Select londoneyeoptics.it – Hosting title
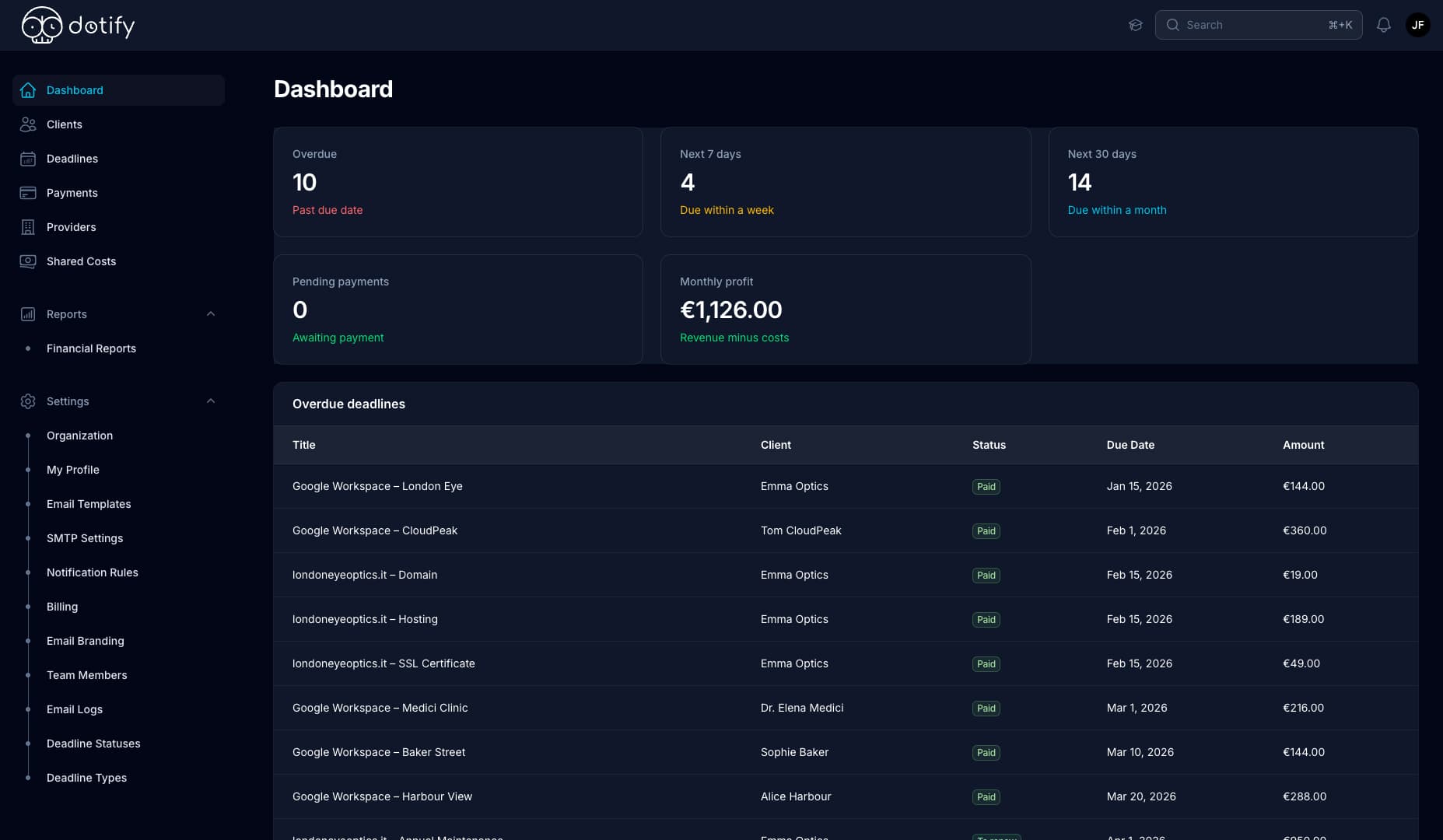Image resolution: width=1443 pixels, height=840 pixels. (365, 619)
